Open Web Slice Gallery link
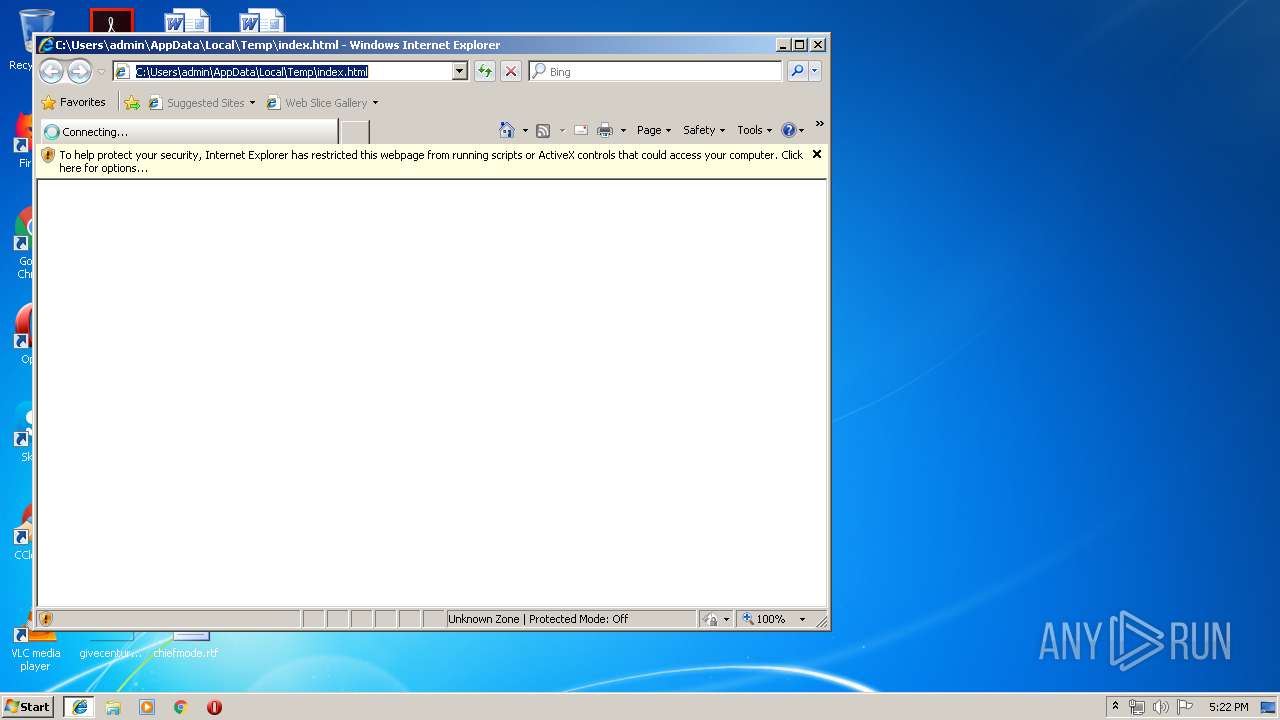Viewport: 1280px width, 720px height. [316, 102]
